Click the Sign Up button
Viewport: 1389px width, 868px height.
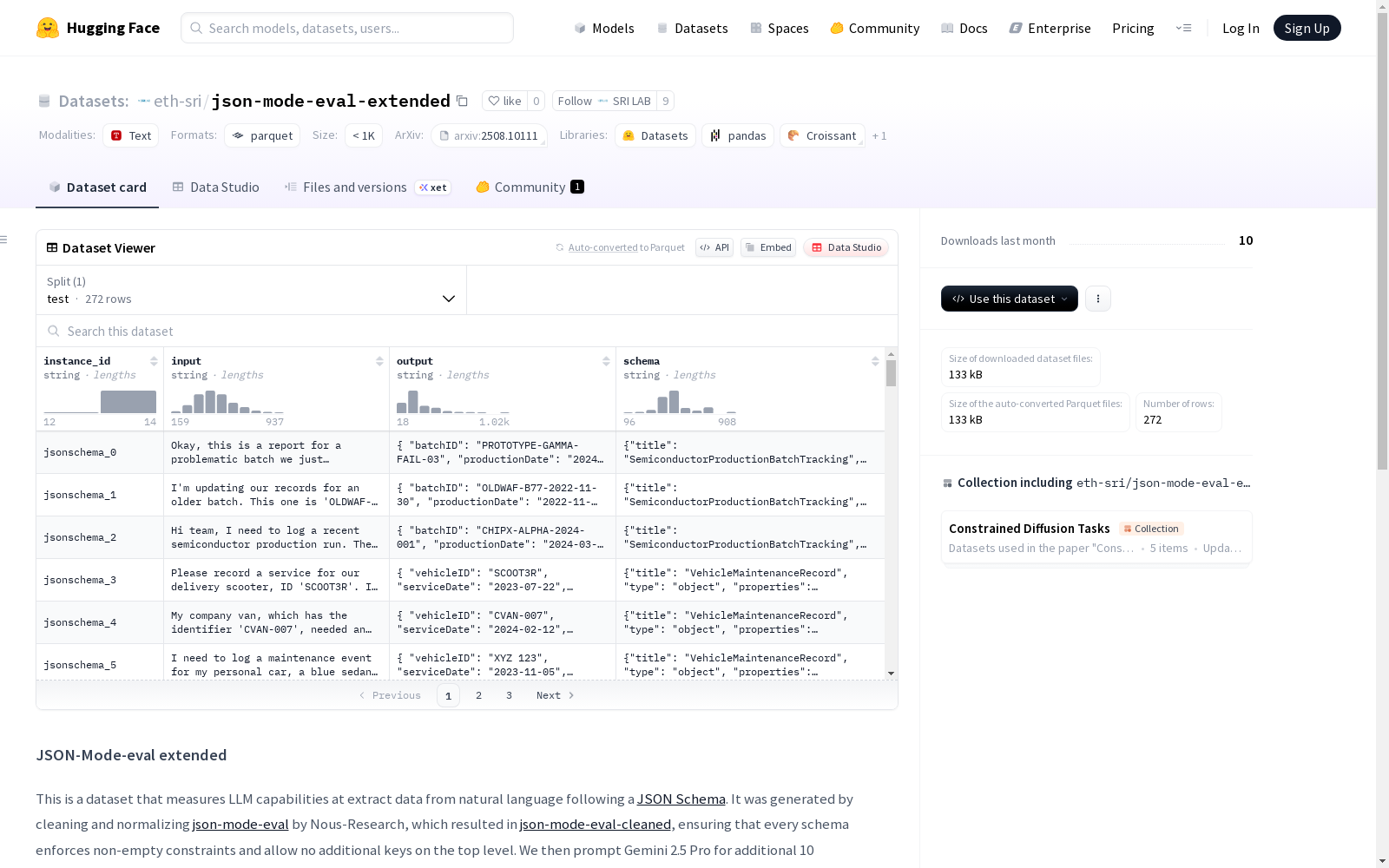(x=1307, y=28)
